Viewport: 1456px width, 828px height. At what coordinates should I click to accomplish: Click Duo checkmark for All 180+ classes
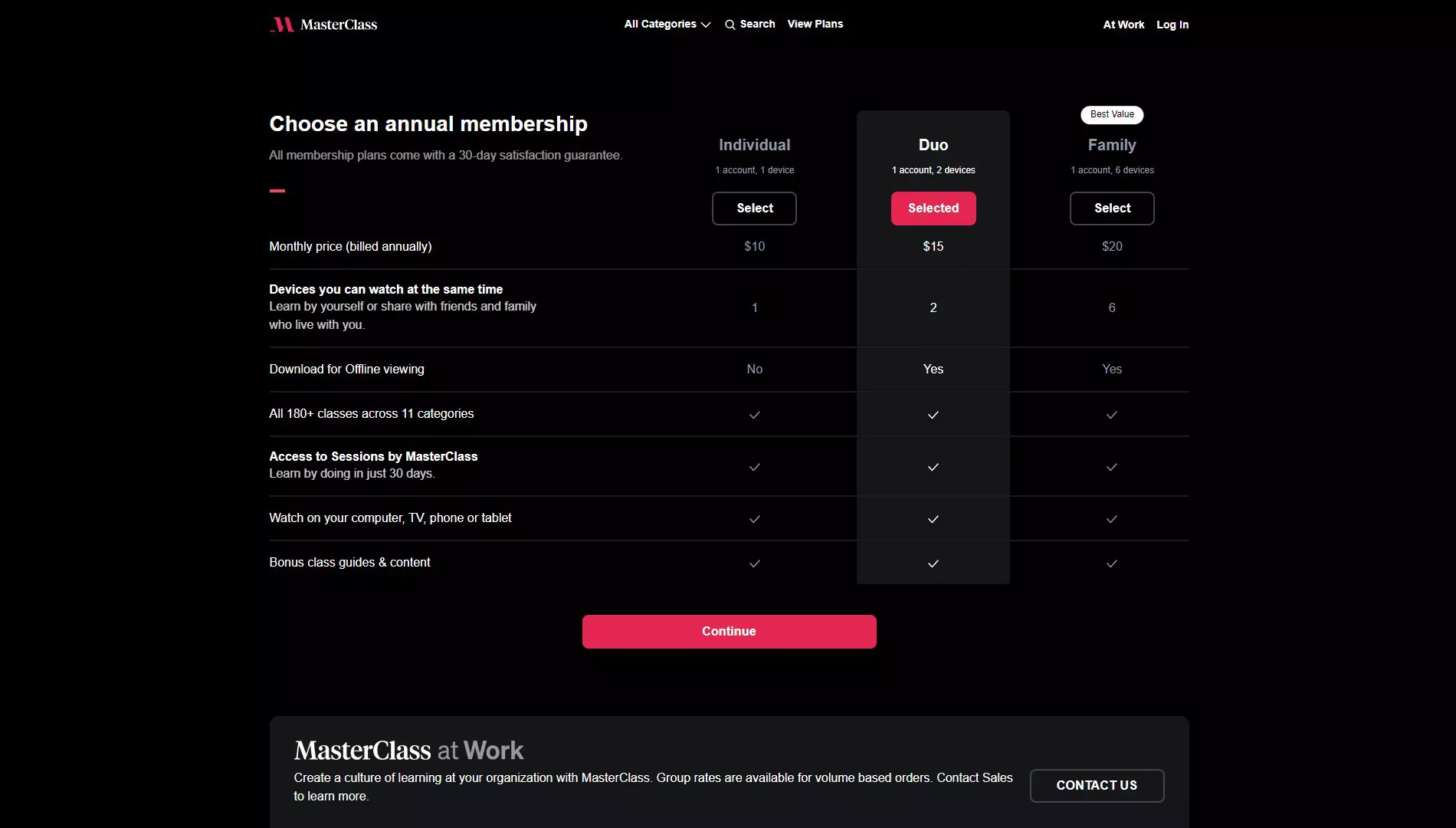pos(933,415)
